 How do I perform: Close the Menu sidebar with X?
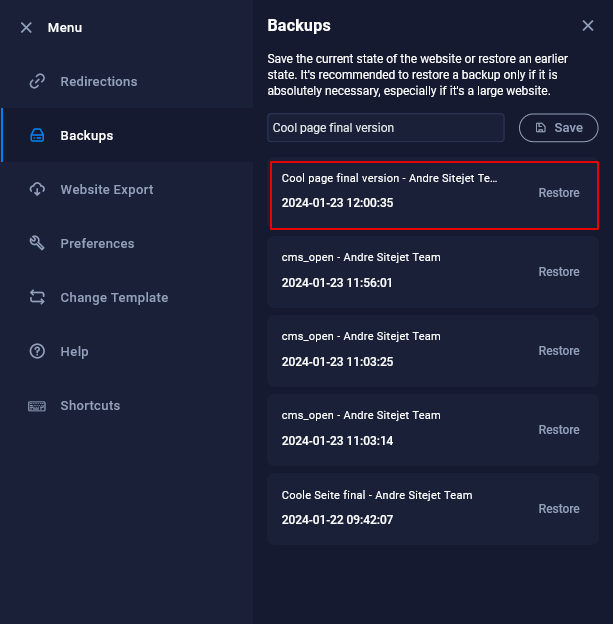26,28
